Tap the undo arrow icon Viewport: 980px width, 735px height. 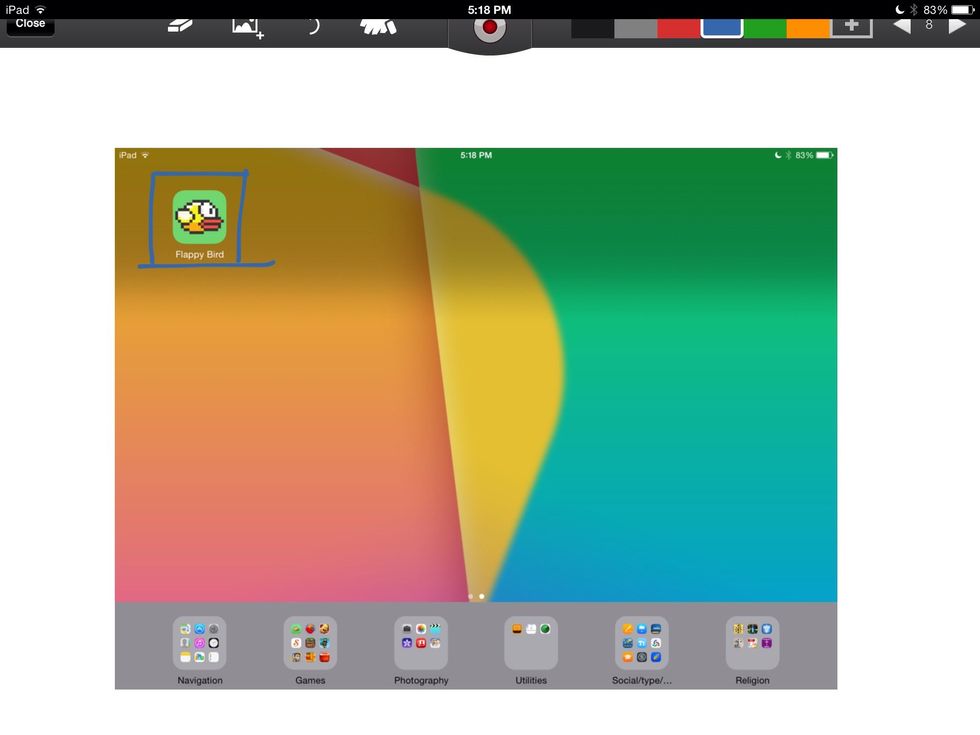coord(312,26)
